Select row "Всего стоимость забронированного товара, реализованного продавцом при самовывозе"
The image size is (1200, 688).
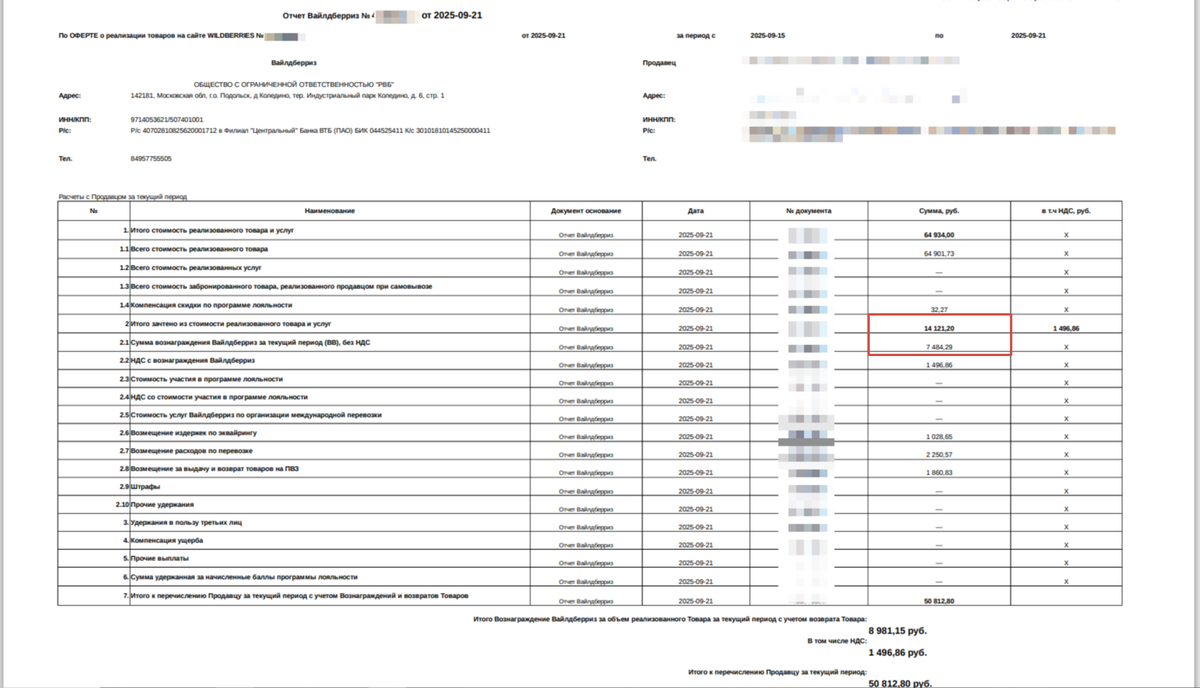(590, 288)
